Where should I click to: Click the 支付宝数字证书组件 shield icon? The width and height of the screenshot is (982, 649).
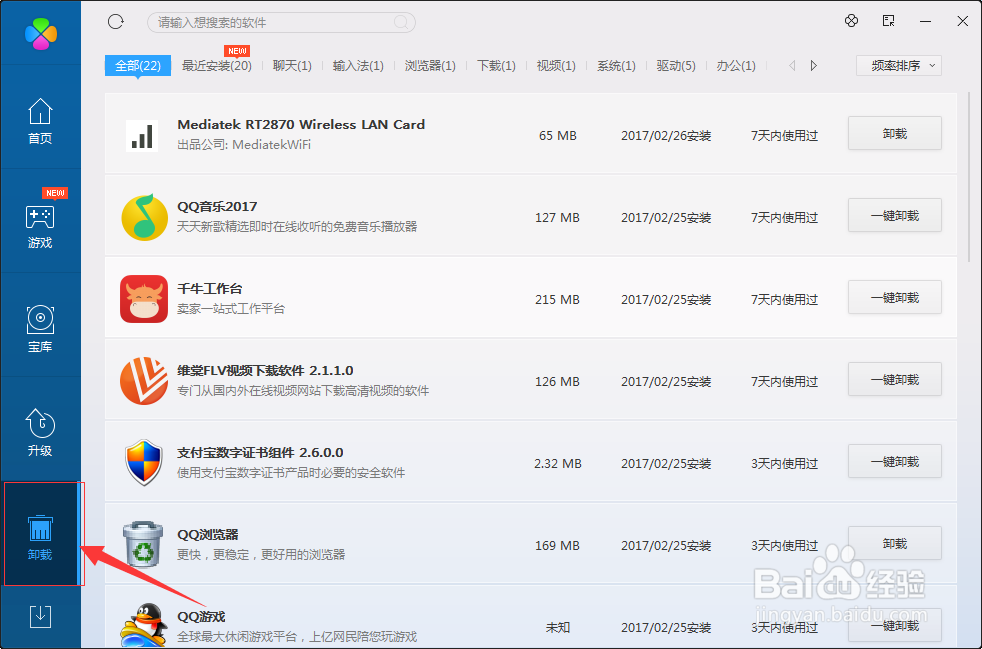[144, 461]
